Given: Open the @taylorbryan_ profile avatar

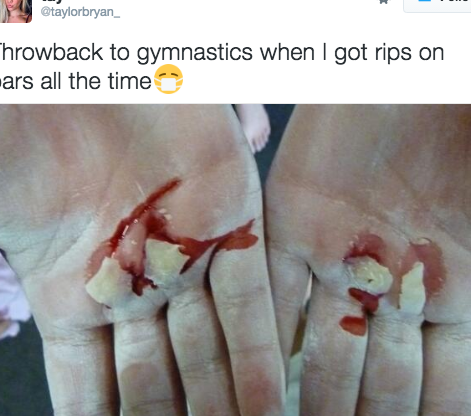Looking at the screenshot, I should (15, 11).
